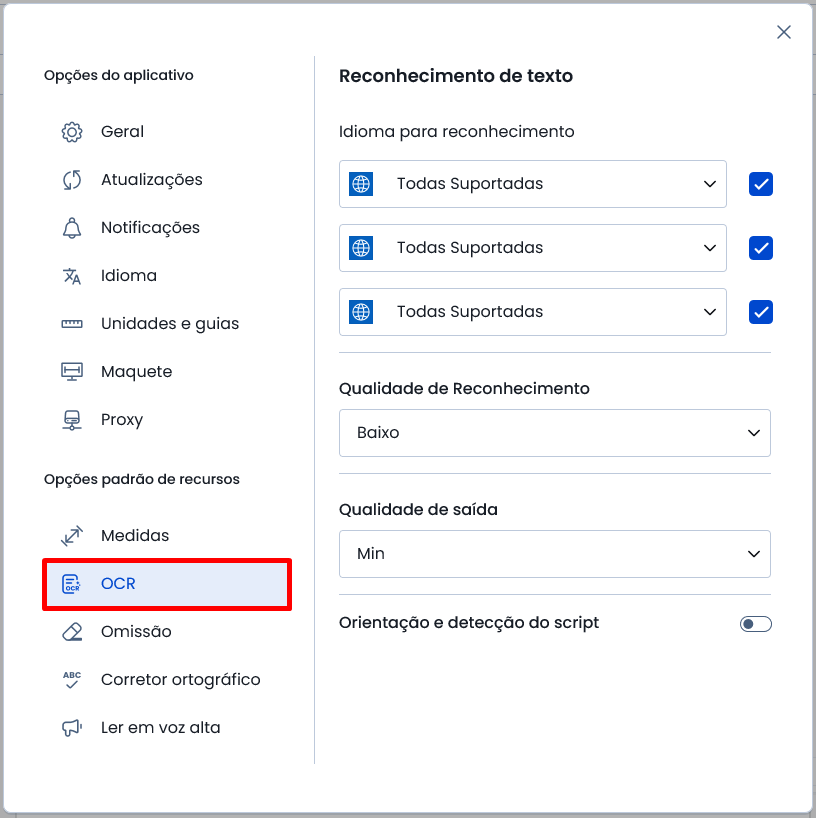The width and height of the screenshot is (816, 818).
Task: Close the options dialog with X
Action: tap(784, 32)
